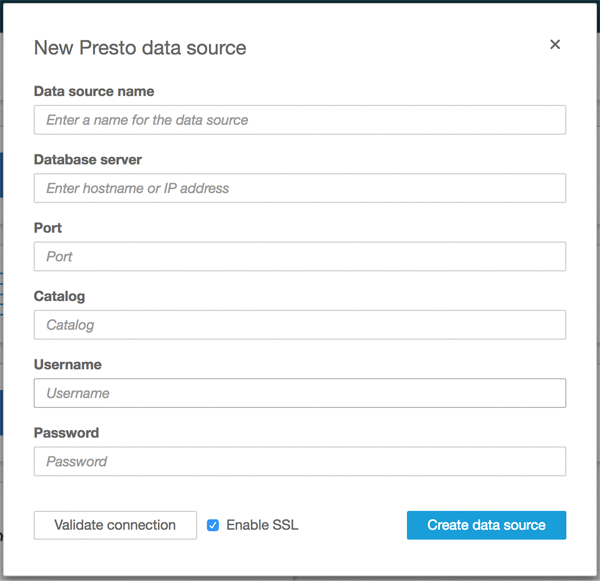Uncheck the Enable SSL checkbox
Screen dimensions: 600x581
213,525
